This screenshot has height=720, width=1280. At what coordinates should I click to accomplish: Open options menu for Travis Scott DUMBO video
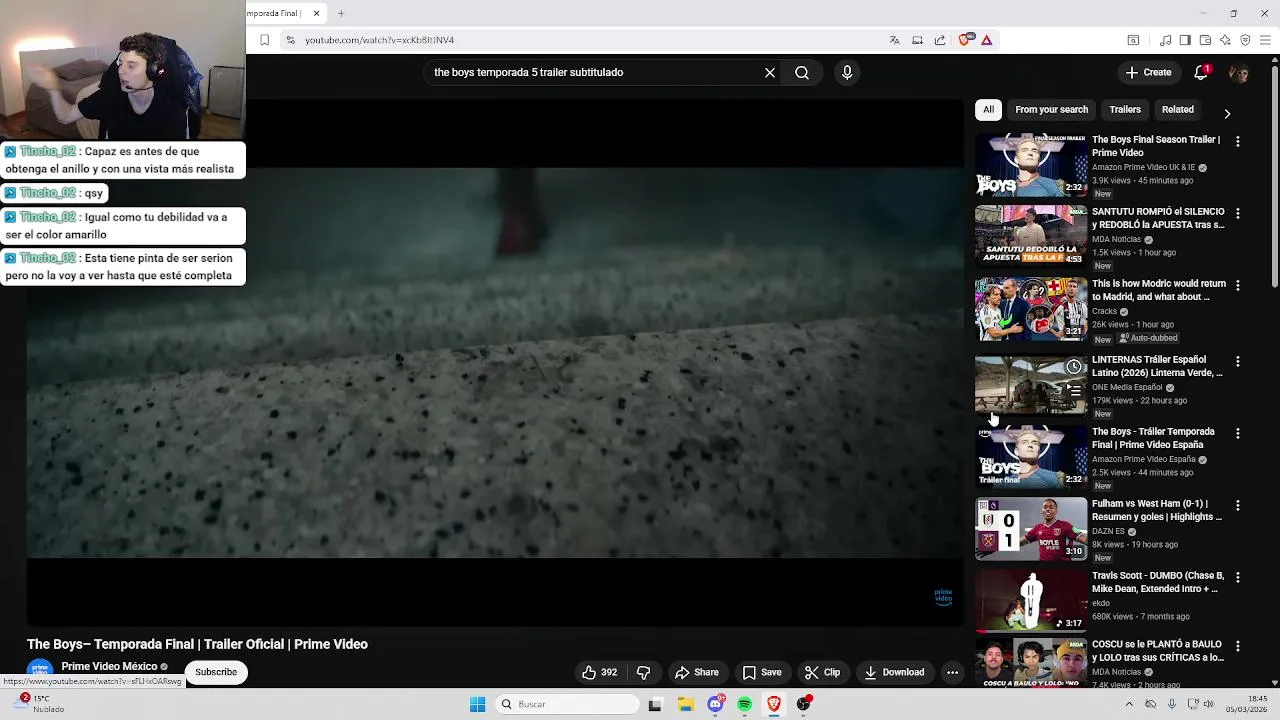1238,578
